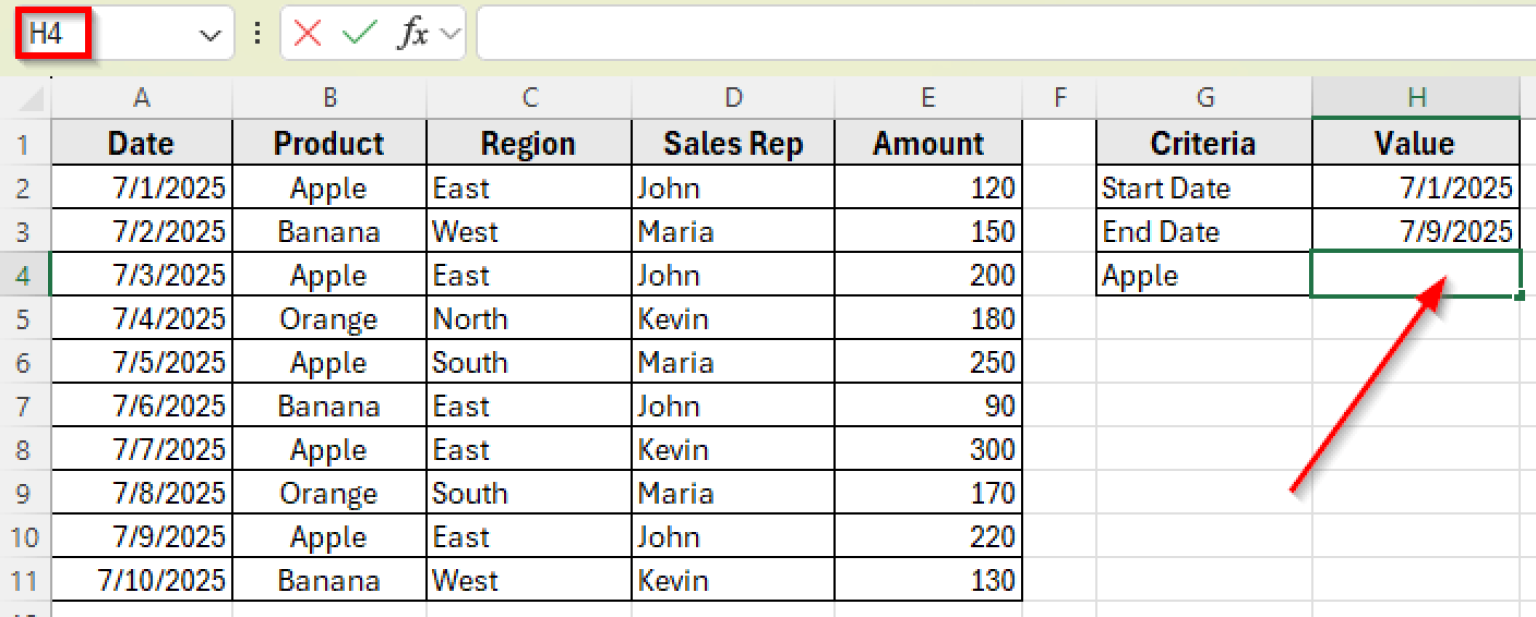Click the formula bar vertical dots handle
This screenshot has width=1536, height=617.
(x=257, y=33)
